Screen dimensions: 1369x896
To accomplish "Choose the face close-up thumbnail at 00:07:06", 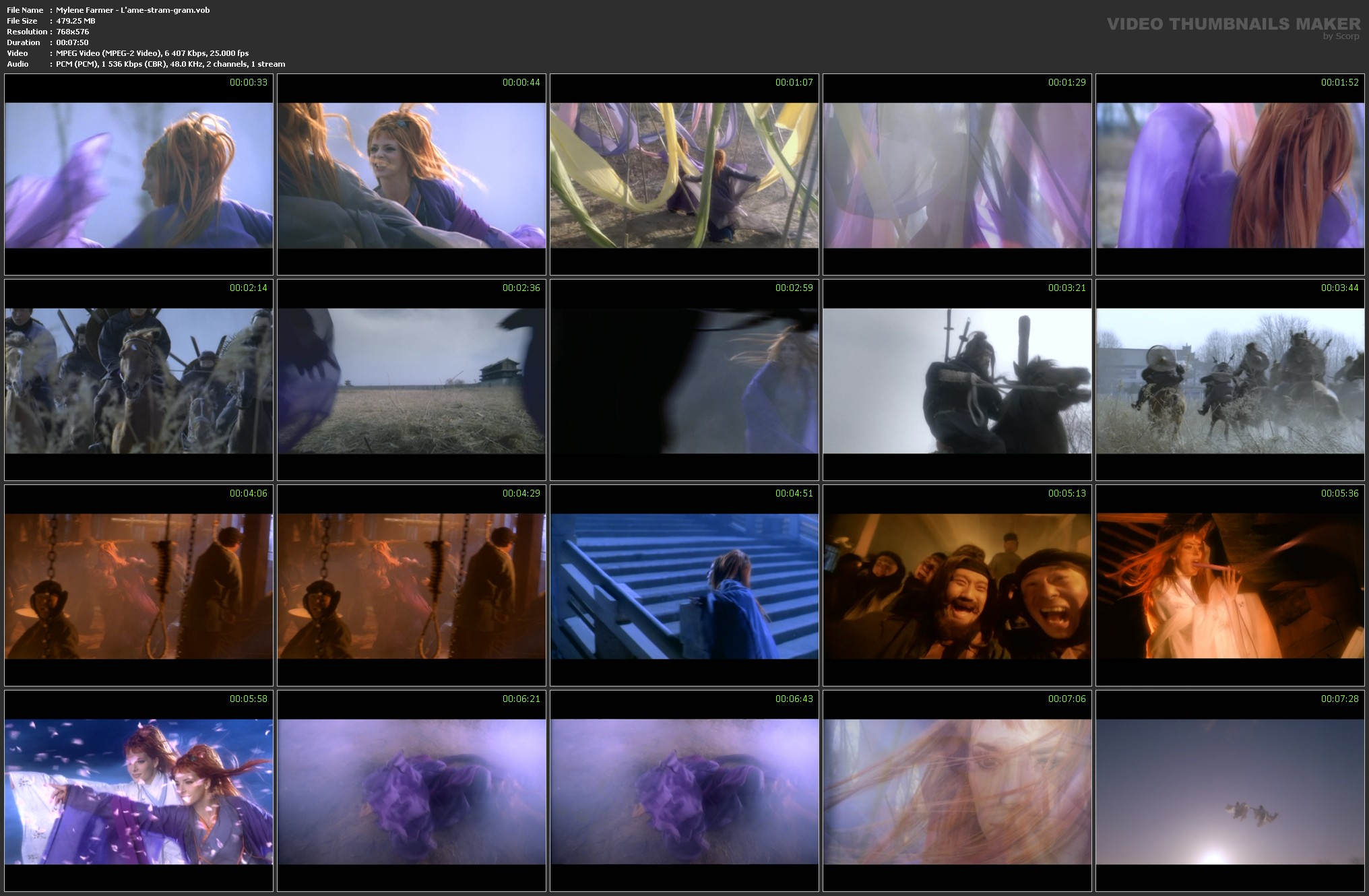I will (x=957, y=791).
